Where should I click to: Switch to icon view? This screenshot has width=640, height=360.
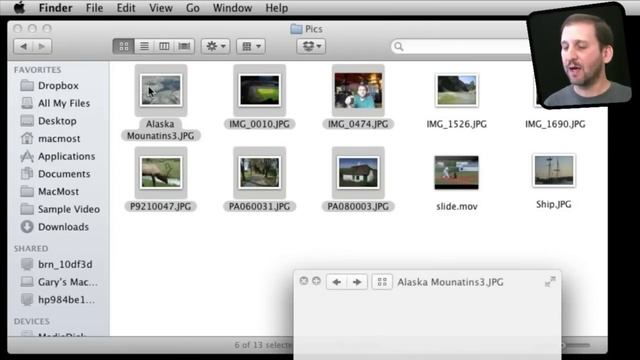point(124,46)
